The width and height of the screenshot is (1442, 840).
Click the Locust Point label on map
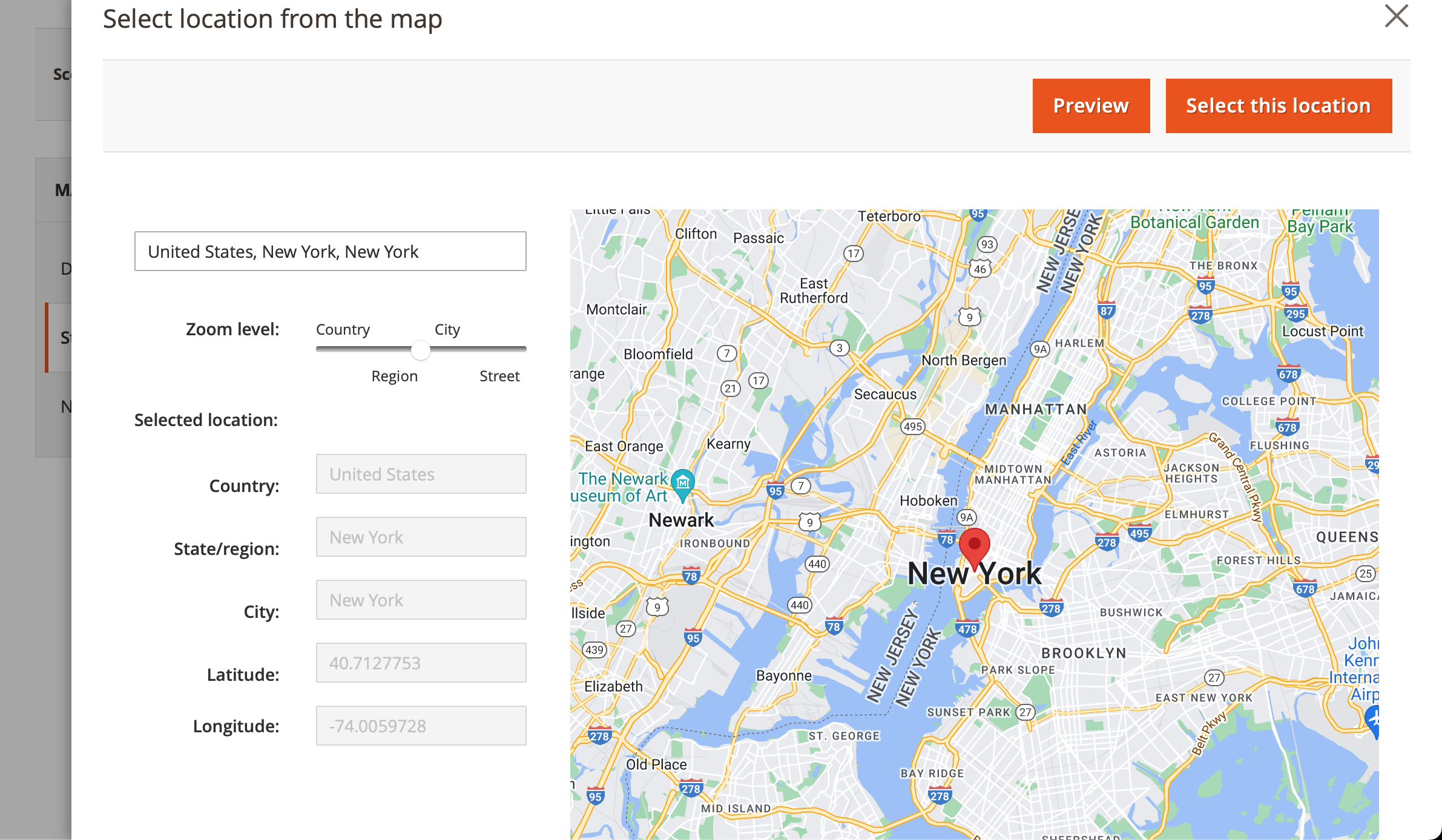click(x=1323, y=332)
